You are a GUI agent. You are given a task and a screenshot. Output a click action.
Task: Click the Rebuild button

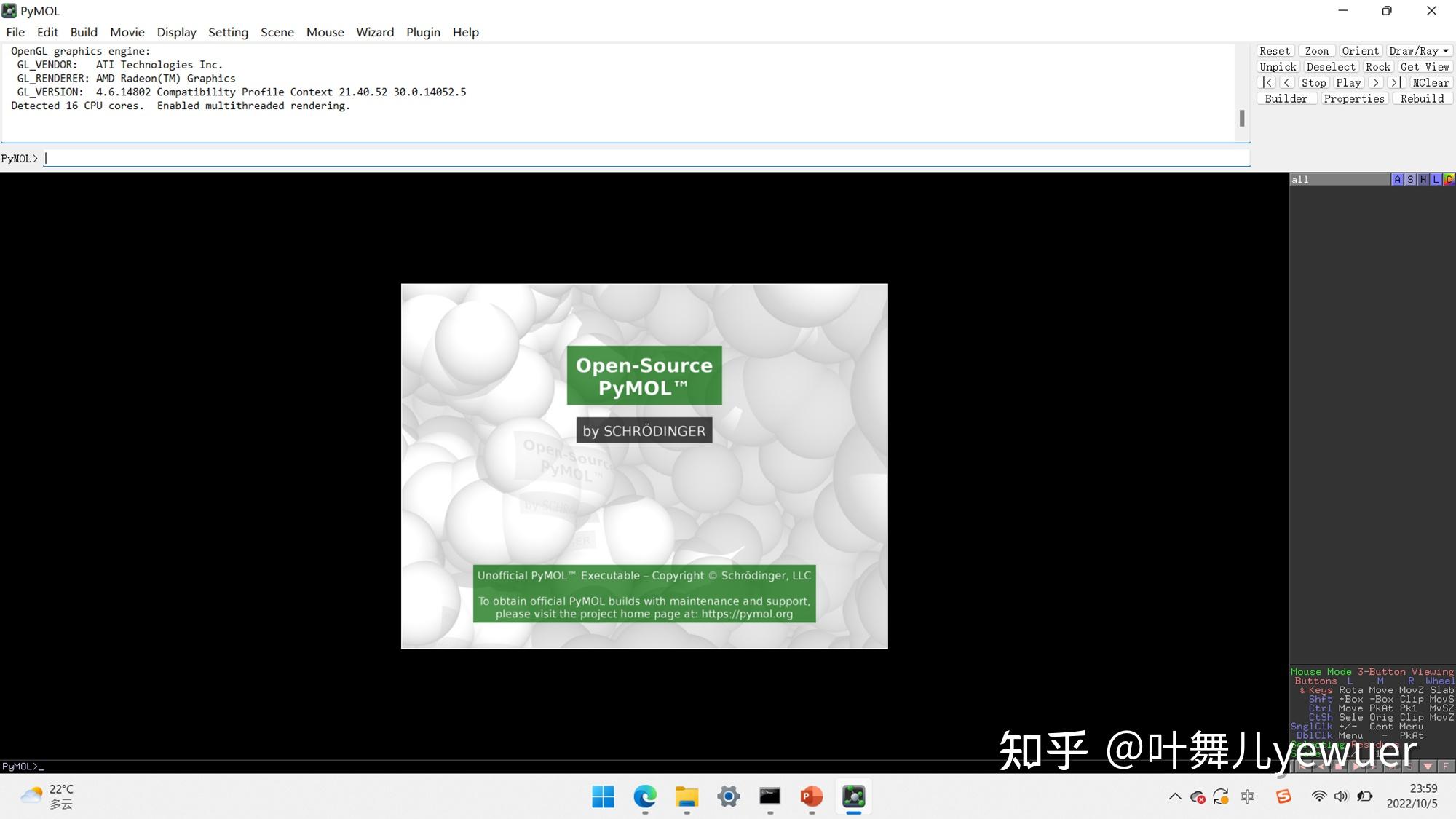point(1422,99)
